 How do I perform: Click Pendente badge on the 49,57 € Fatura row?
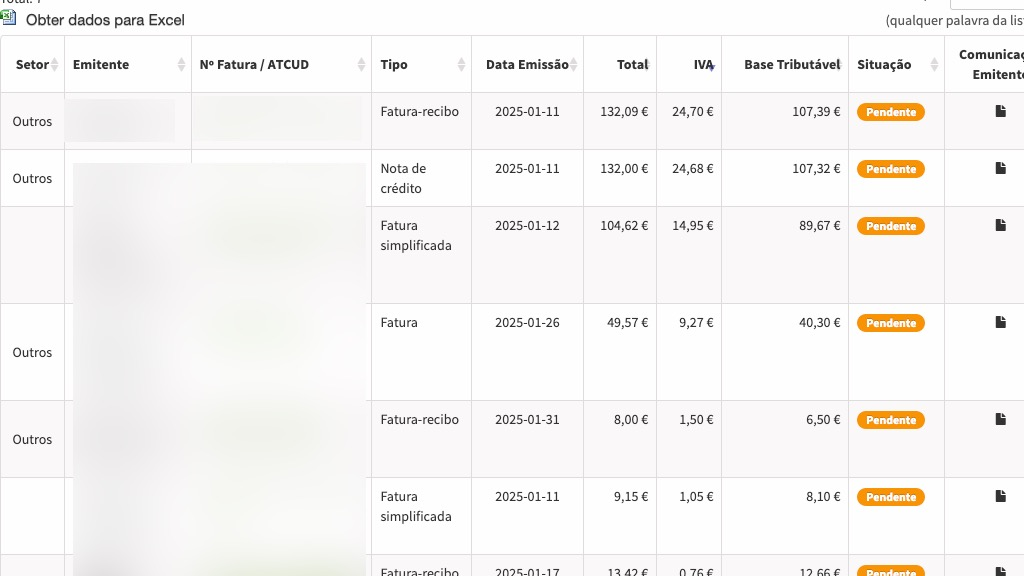click(x=890, y=324)
